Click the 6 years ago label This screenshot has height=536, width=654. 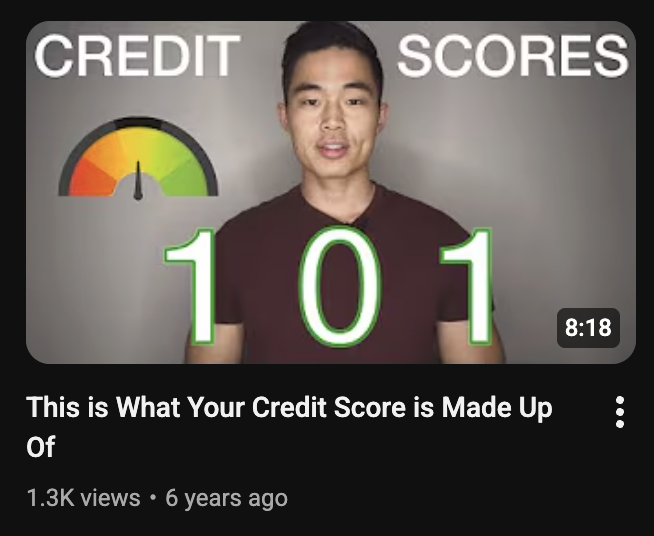click(226, 498)
